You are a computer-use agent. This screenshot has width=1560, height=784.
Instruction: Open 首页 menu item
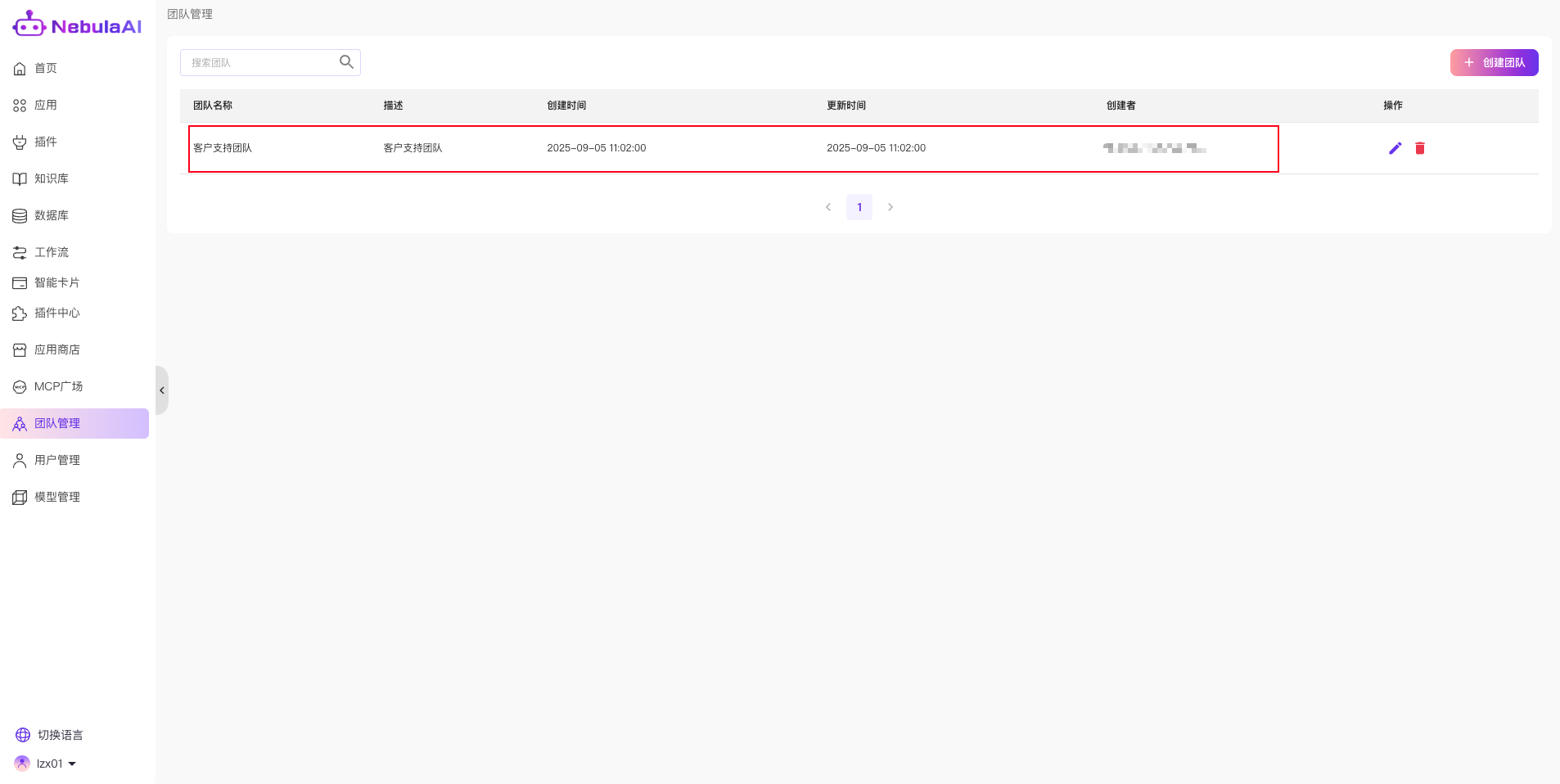tap(74, 68)
